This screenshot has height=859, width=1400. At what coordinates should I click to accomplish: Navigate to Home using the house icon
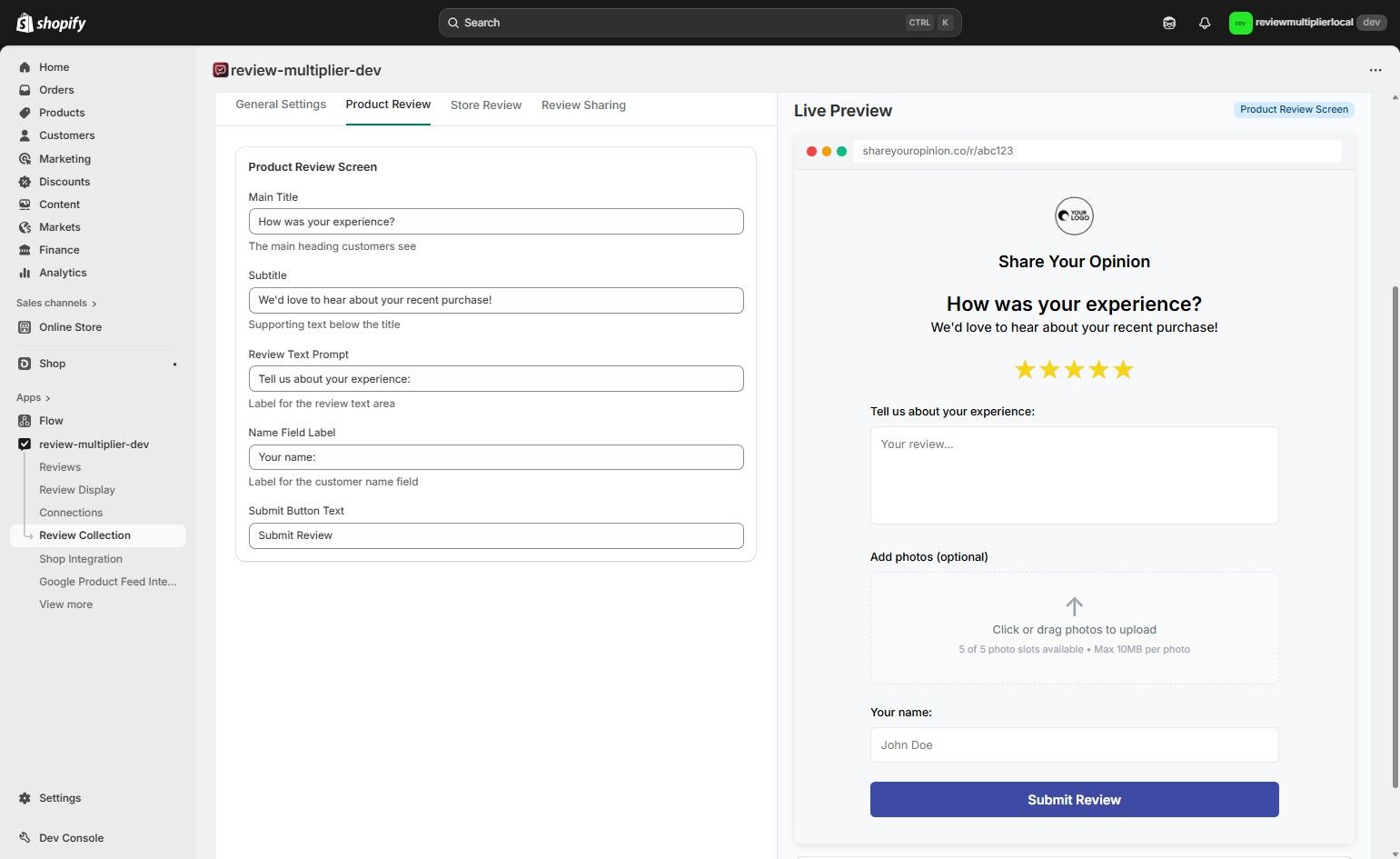pyautogui.click(x=25, y=66)
